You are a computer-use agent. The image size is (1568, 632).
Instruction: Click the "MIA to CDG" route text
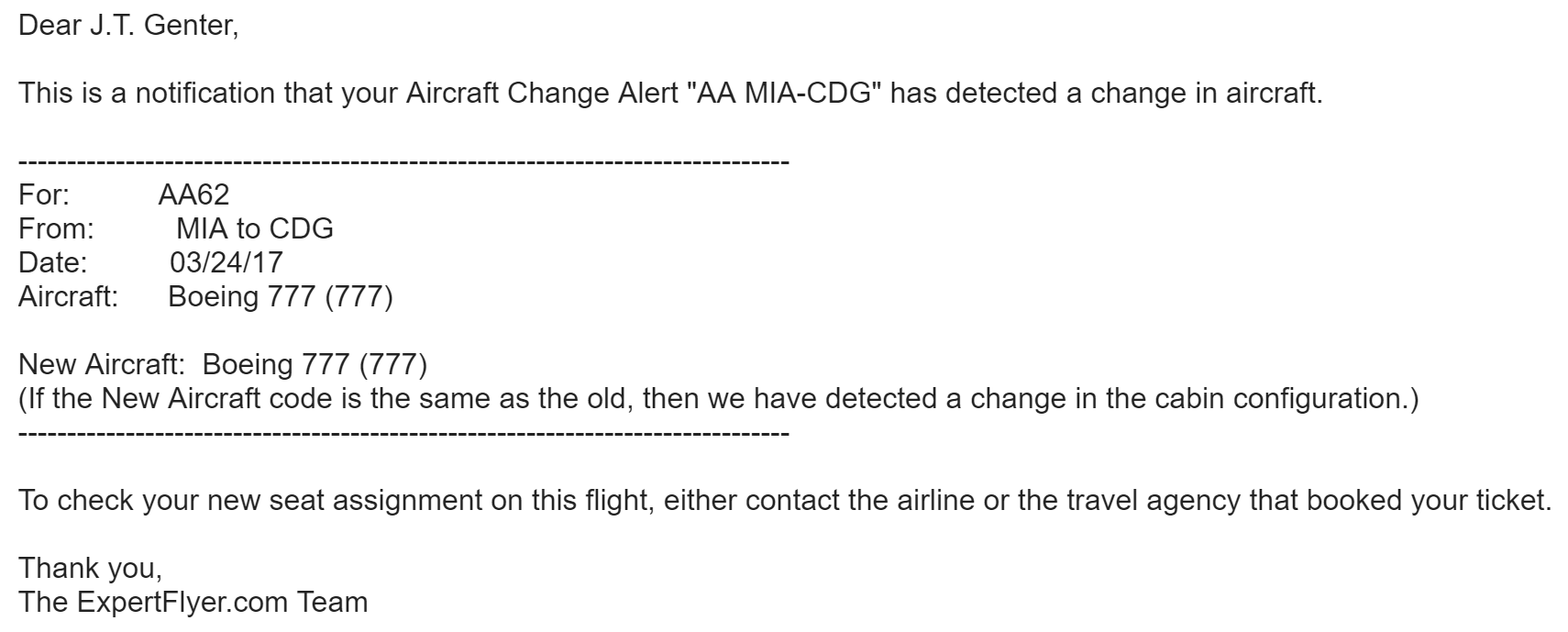point(254,228)
